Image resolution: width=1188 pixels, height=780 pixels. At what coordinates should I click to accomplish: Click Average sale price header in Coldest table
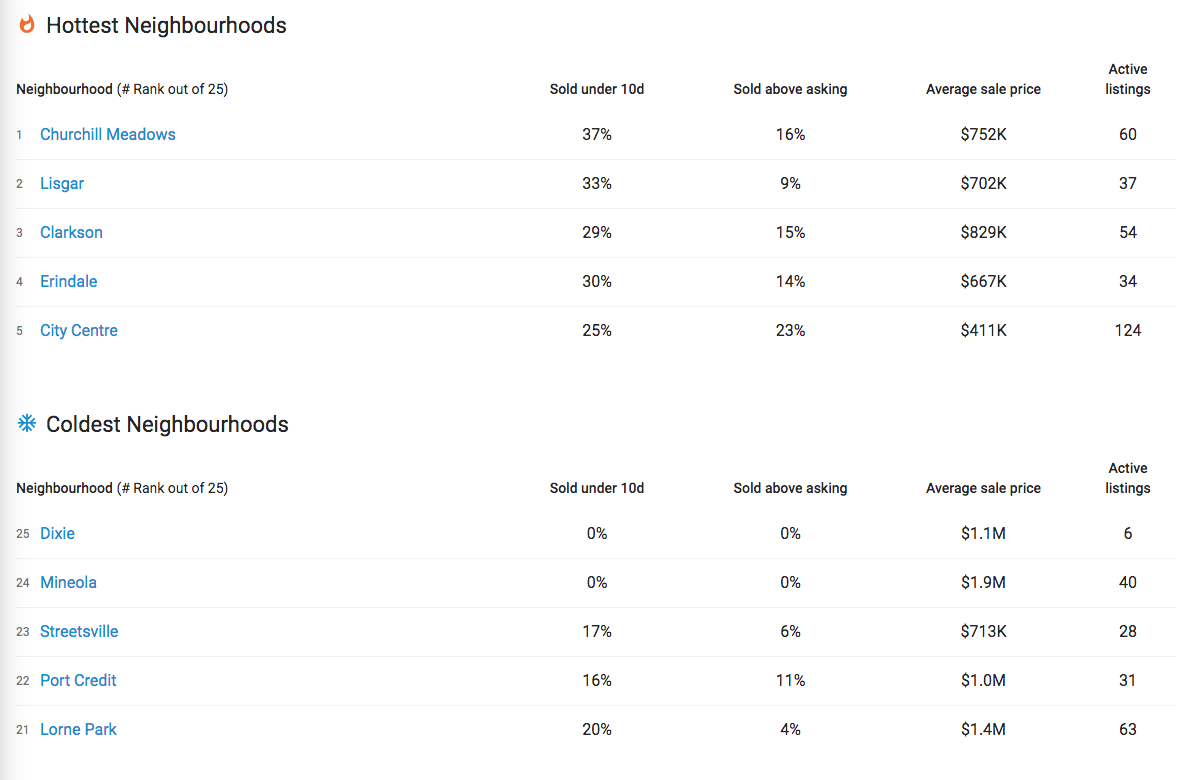click(983, 488)
